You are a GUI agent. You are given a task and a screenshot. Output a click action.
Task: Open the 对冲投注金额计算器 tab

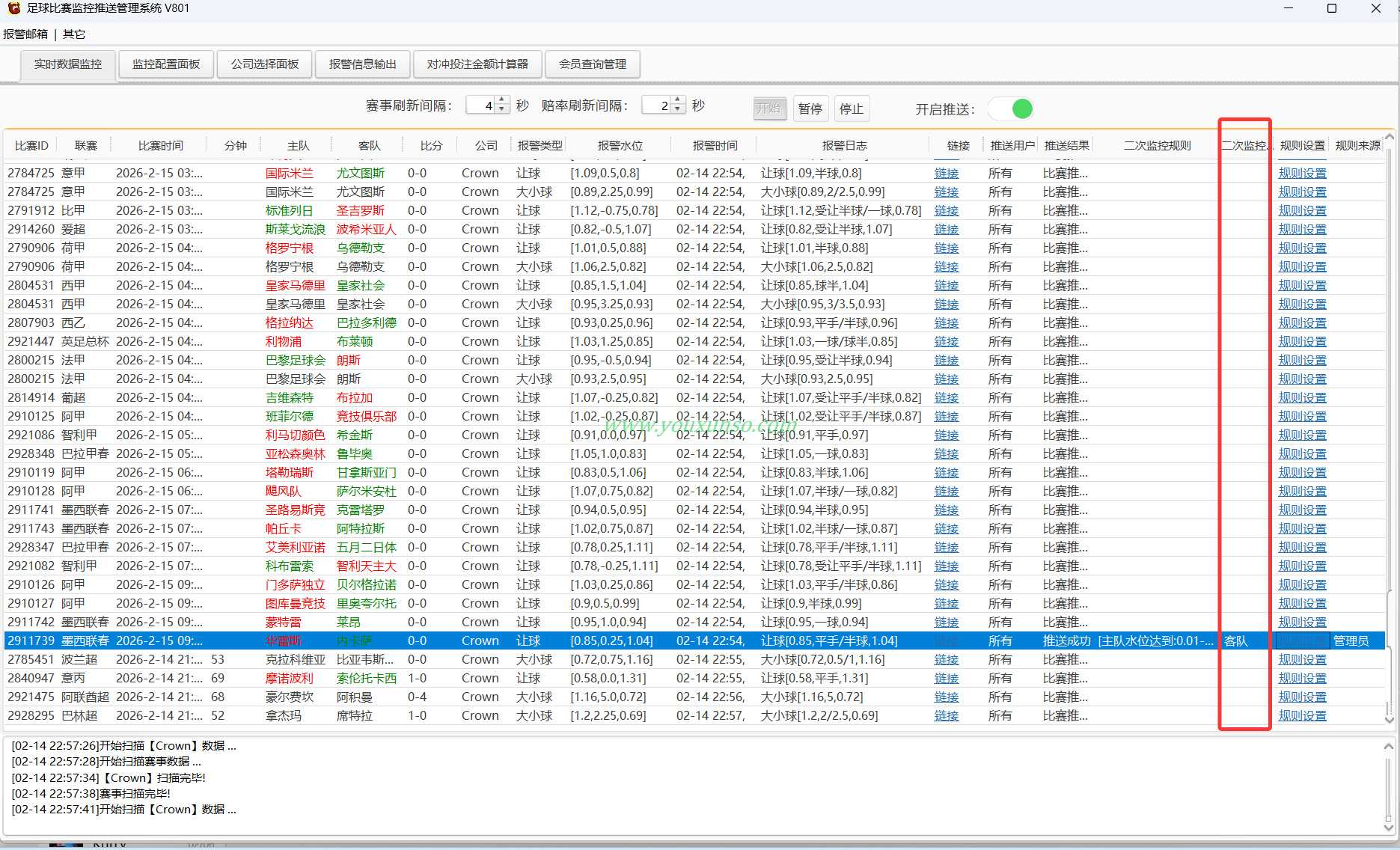(x=477, y=64)
